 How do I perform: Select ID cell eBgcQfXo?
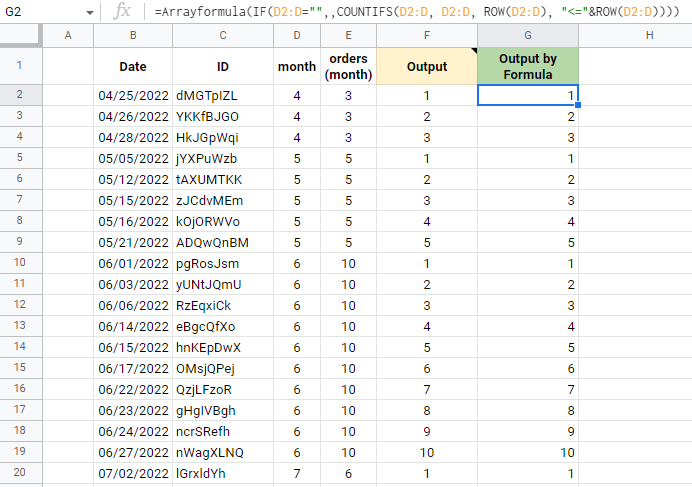pos(223,326)
